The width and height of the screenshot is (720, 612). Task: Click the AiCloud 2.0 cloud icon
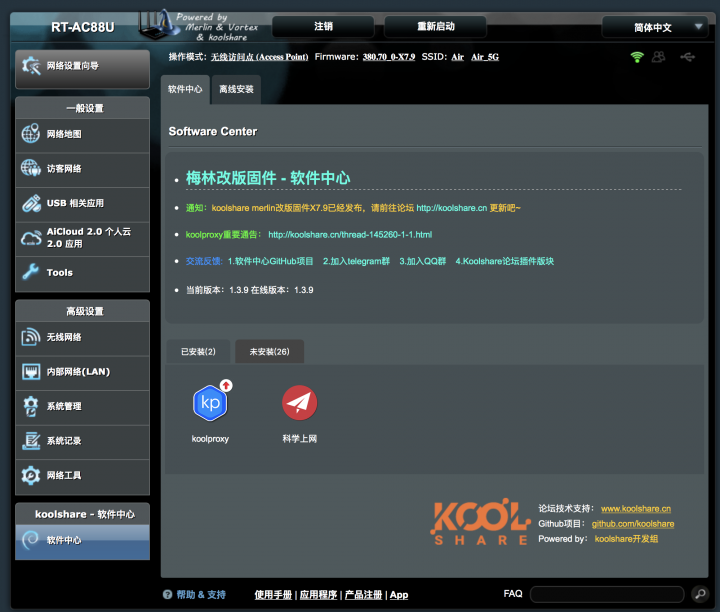click(31, 238)
